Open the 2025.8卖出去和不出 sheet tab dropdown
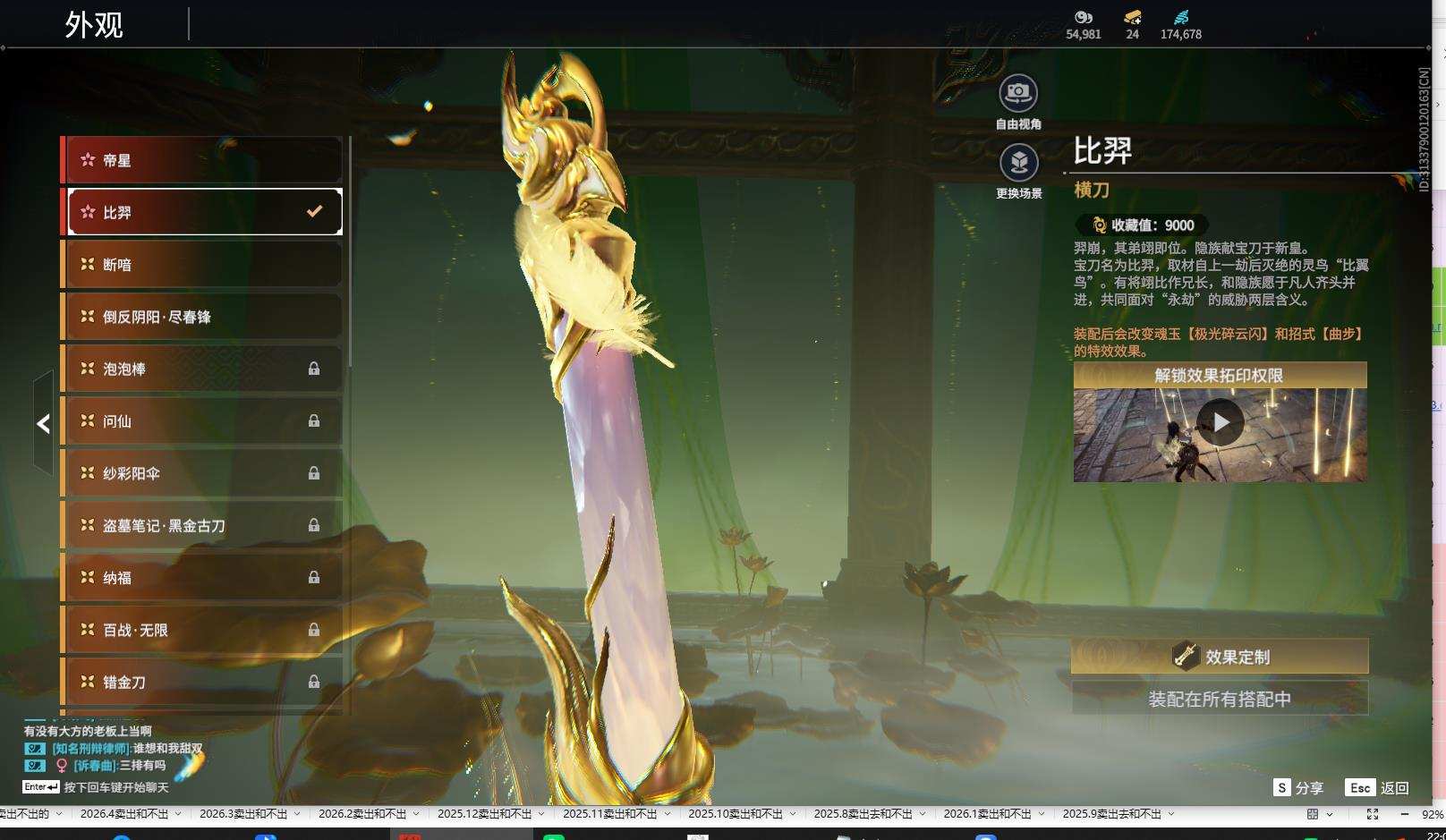The image size is (1446, 840). point(923,814)
